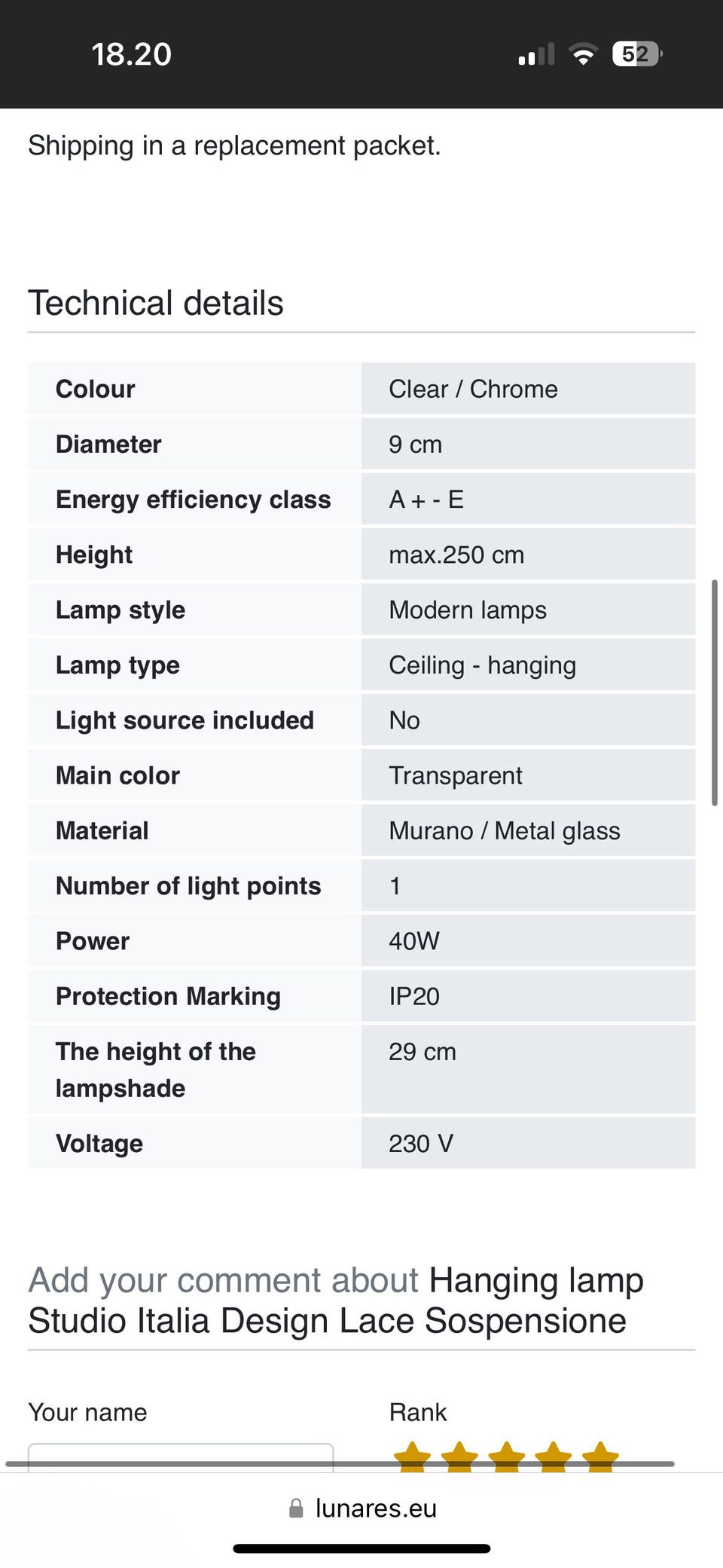This screenshot has height=1568, width=723.
Task: Select the Energy efficiency class row label
Action: [x=194, y=500]
